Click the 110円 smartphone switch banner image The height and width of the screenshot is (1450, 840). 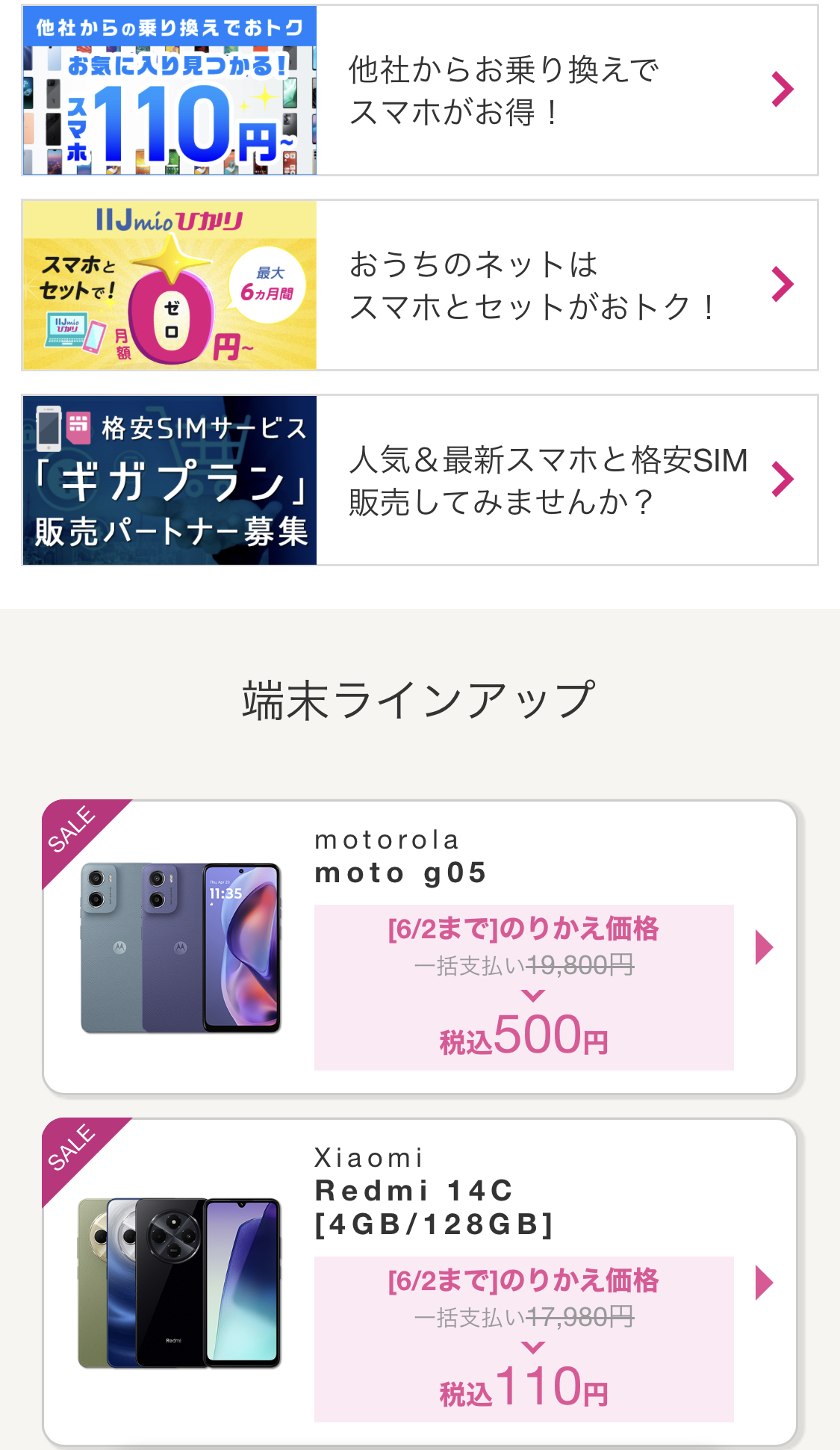[x=169, y=90]
